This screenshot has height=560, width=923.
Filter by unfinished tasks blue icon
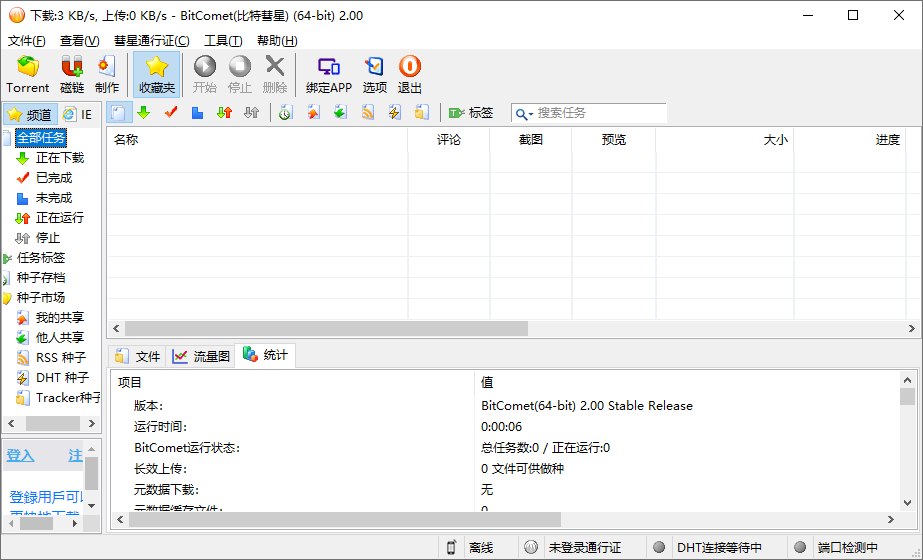pos(197,112)
